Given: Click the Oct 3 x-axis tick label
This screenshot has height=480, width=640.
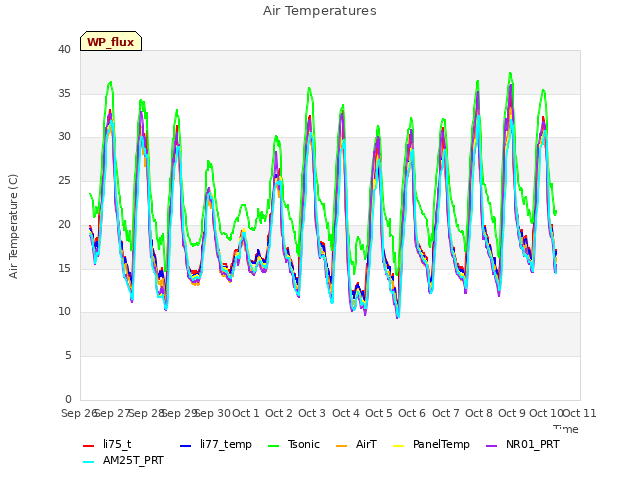Looking at the screenshot, I should click(x=312, y=413).
